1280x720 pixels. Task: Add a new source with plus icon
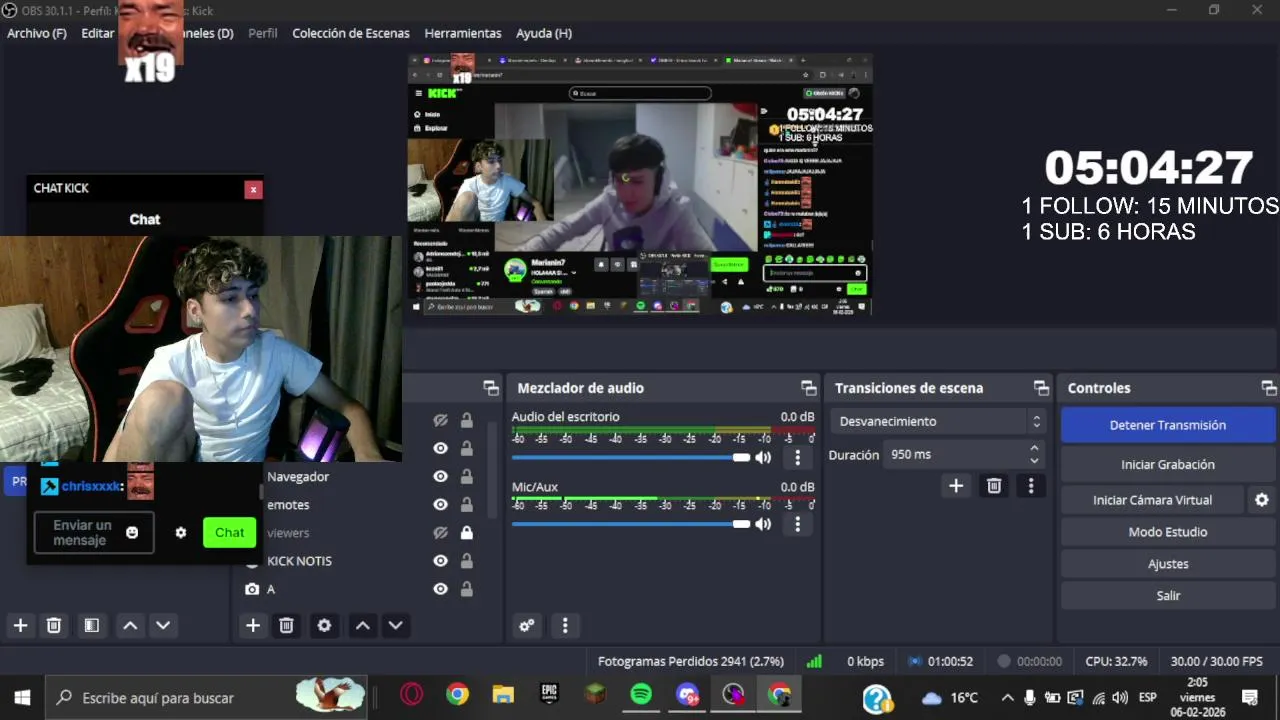tap(253, 625)
